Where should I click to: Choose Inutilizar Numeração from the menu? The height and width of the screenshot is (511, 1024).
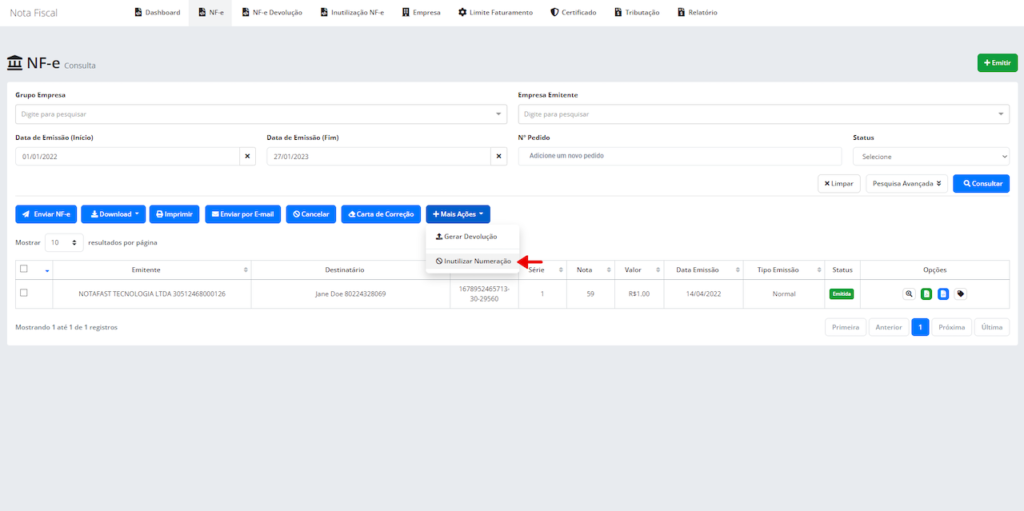point(472,261)
